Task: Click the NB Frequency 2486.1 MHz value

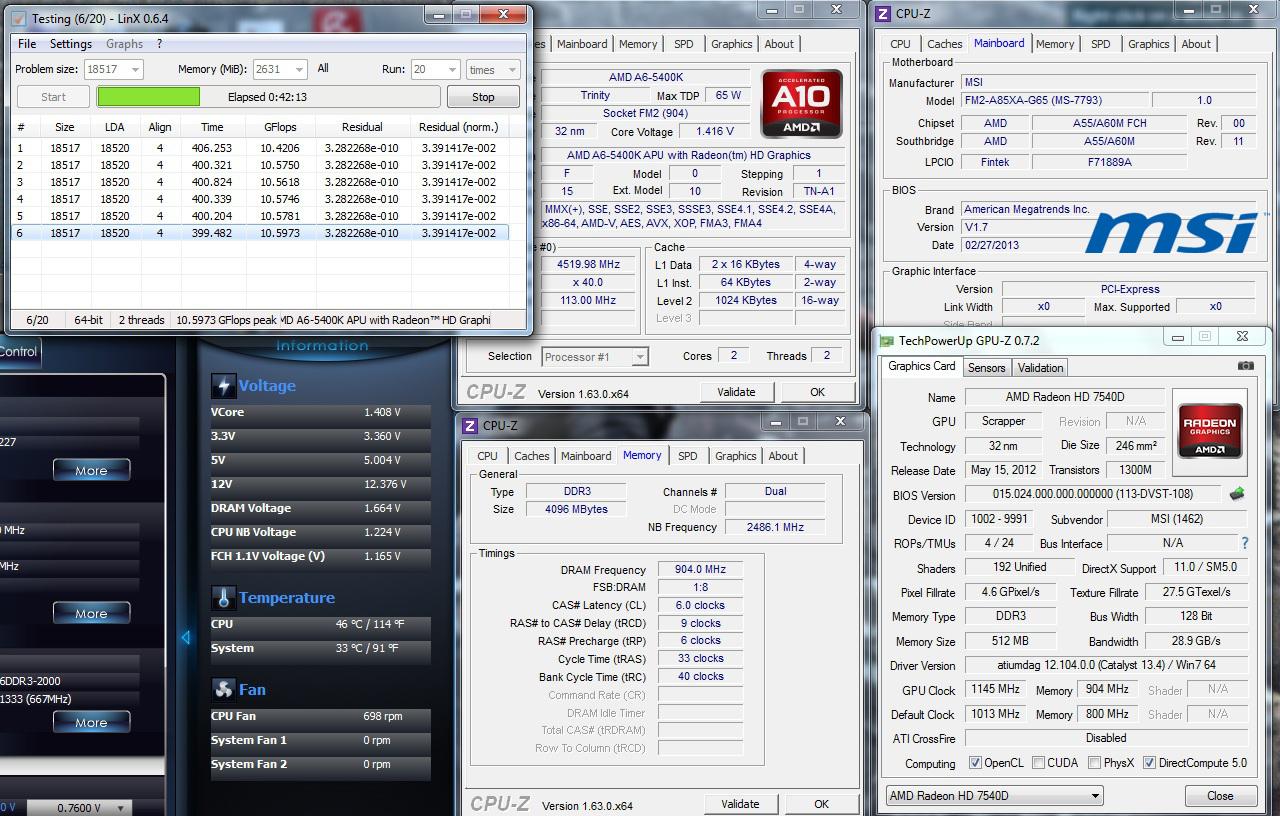Action: click(774, 527)
